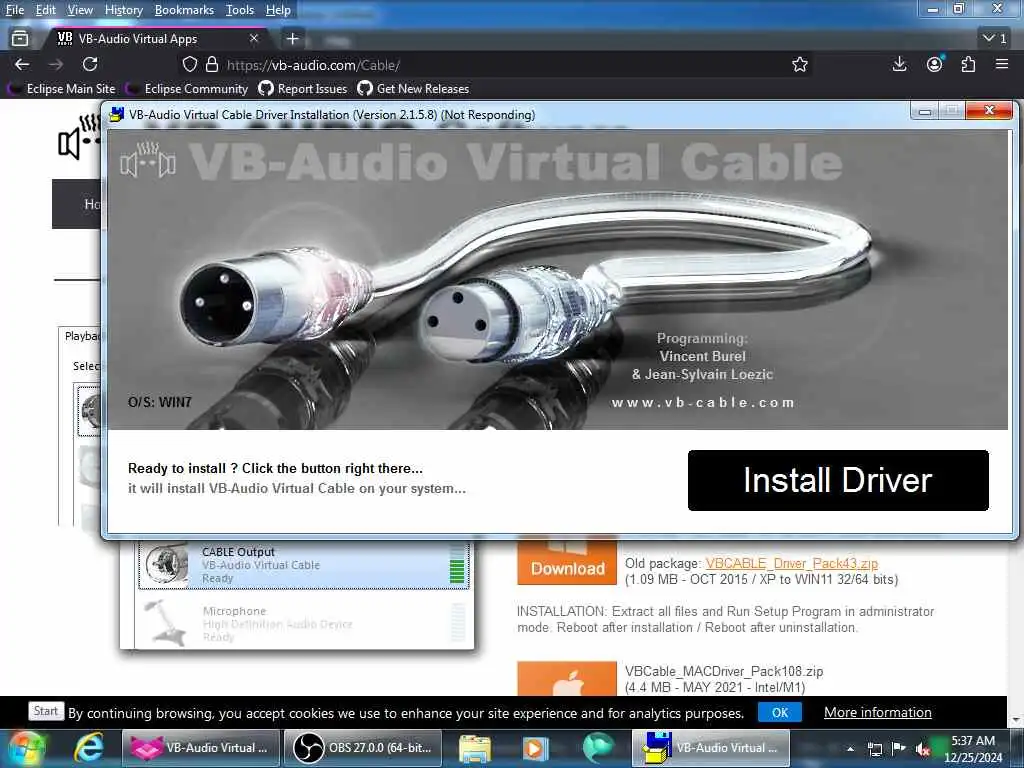The image size is (1024, 768).
Task: Open Report Issues bookmark
Action: [x=303, y=88]
